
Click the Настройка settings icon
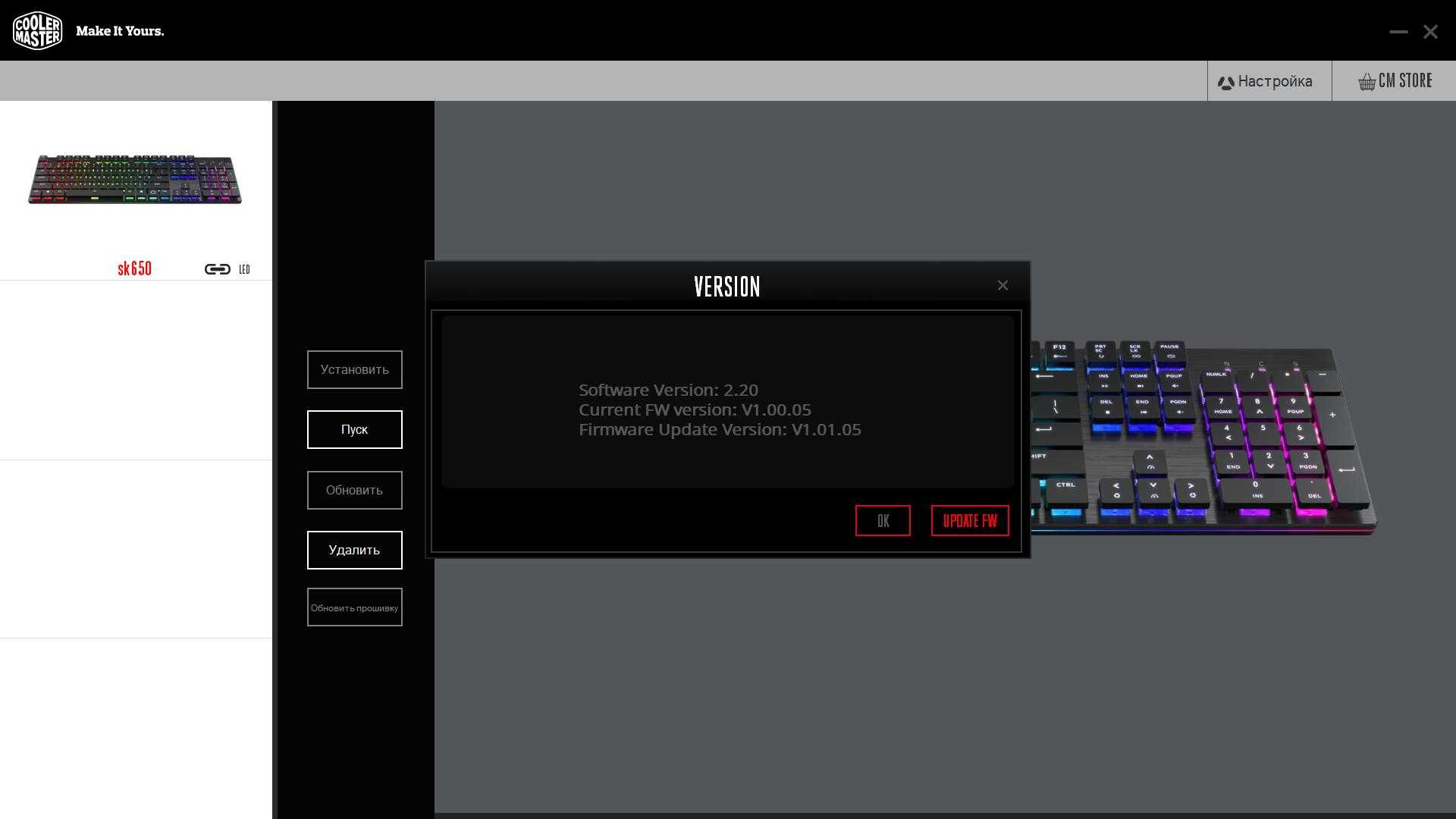[1225, 83]
